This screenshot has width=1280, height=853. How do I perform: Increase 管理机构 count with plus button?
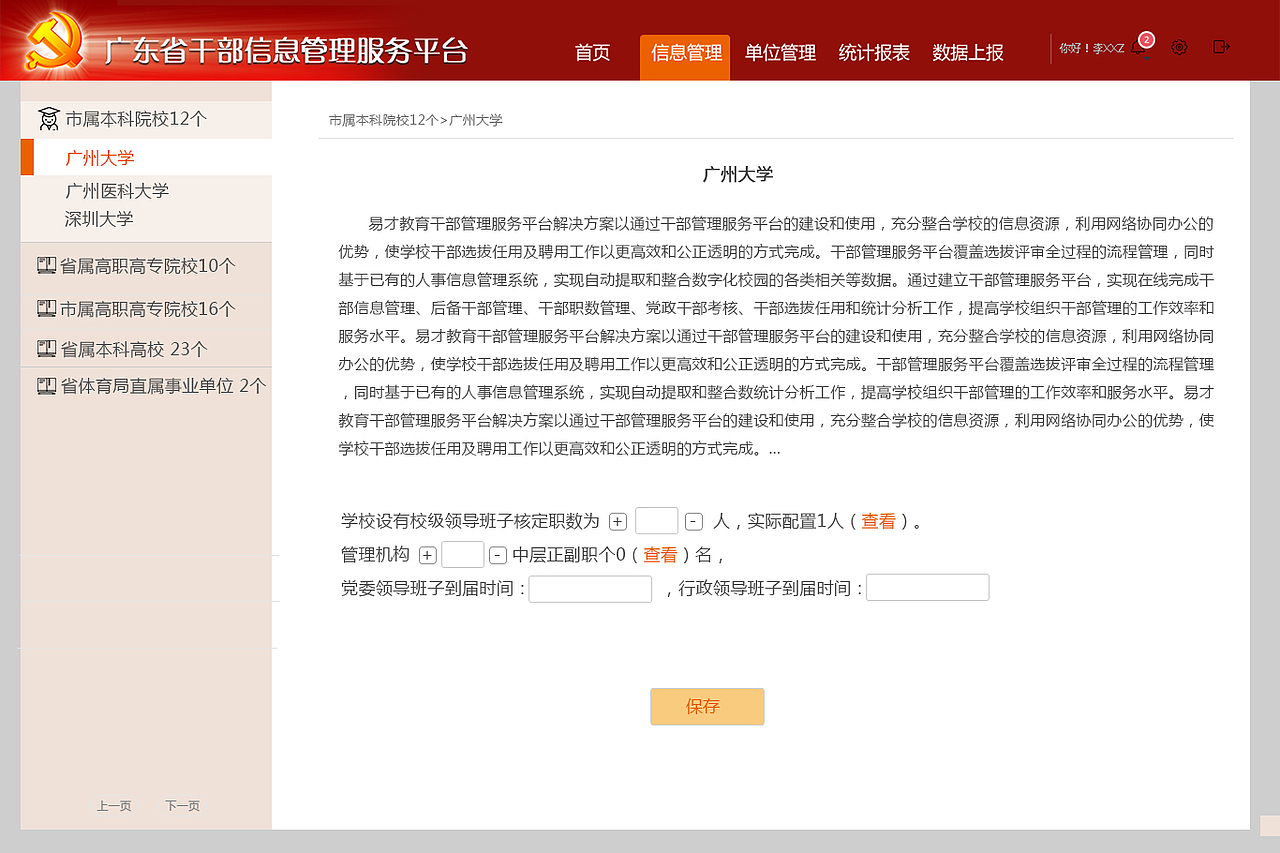pyautogui.click(x=428, y=555)
